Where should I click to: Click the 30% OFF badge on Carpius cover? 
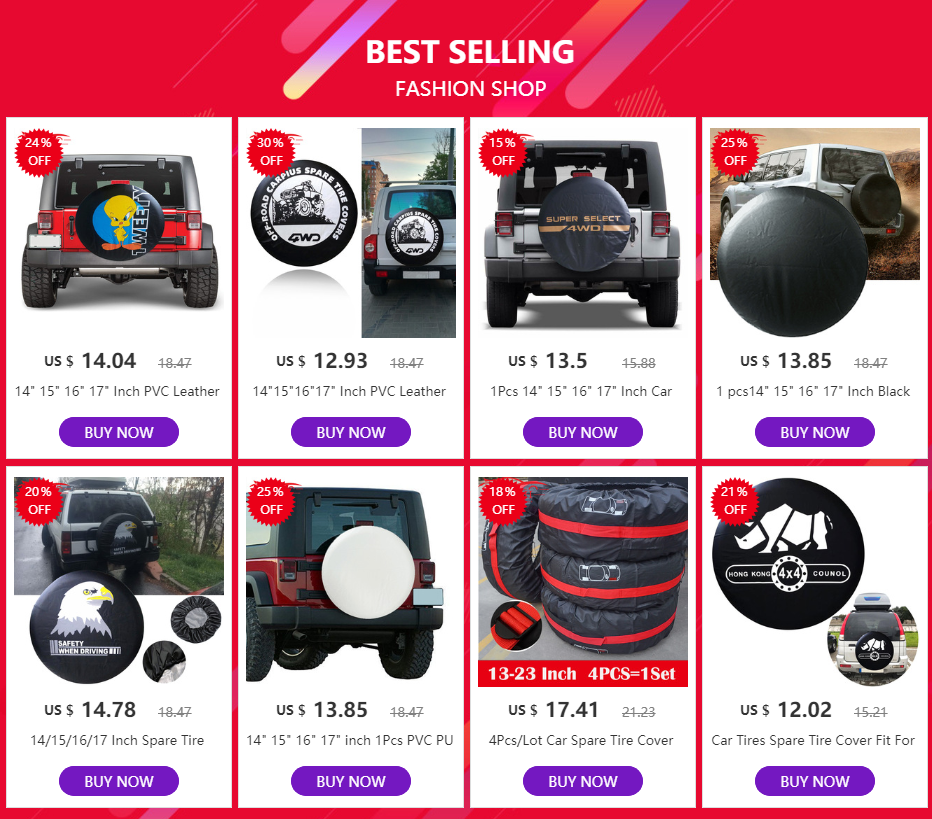pyautogui.click(x=271, y=152)
